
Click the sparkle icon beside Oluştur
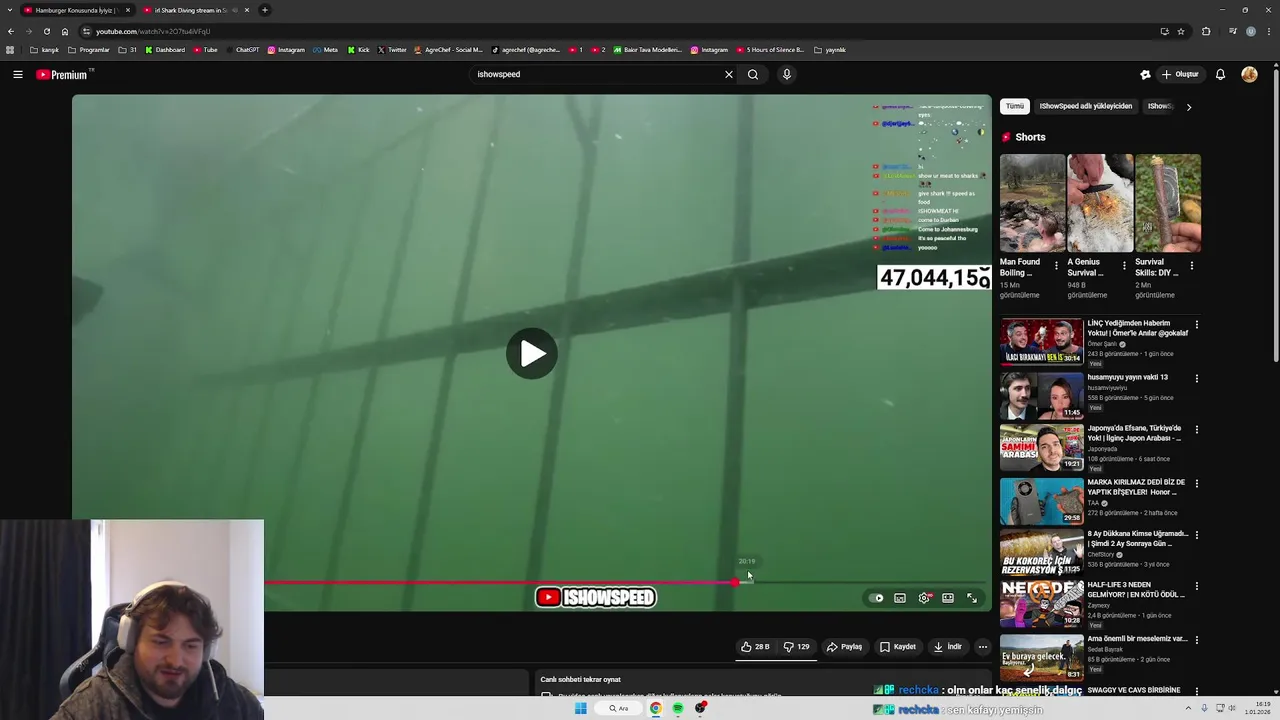[1145, 74]
